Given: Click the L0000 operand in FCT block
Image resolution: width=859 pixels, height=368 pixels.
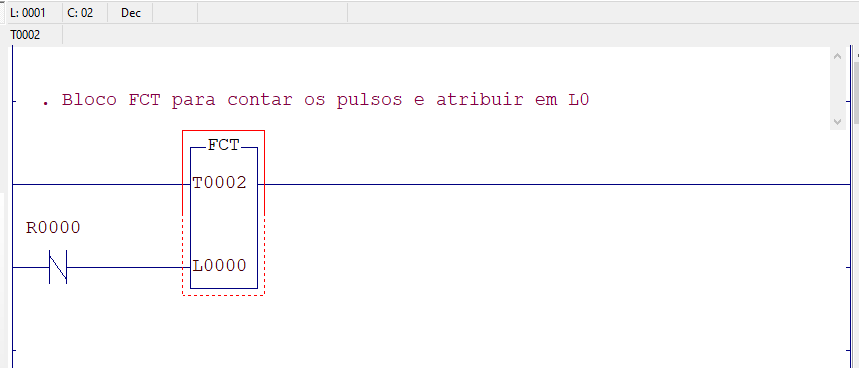Looking at the screenshot, I should 220,266.
